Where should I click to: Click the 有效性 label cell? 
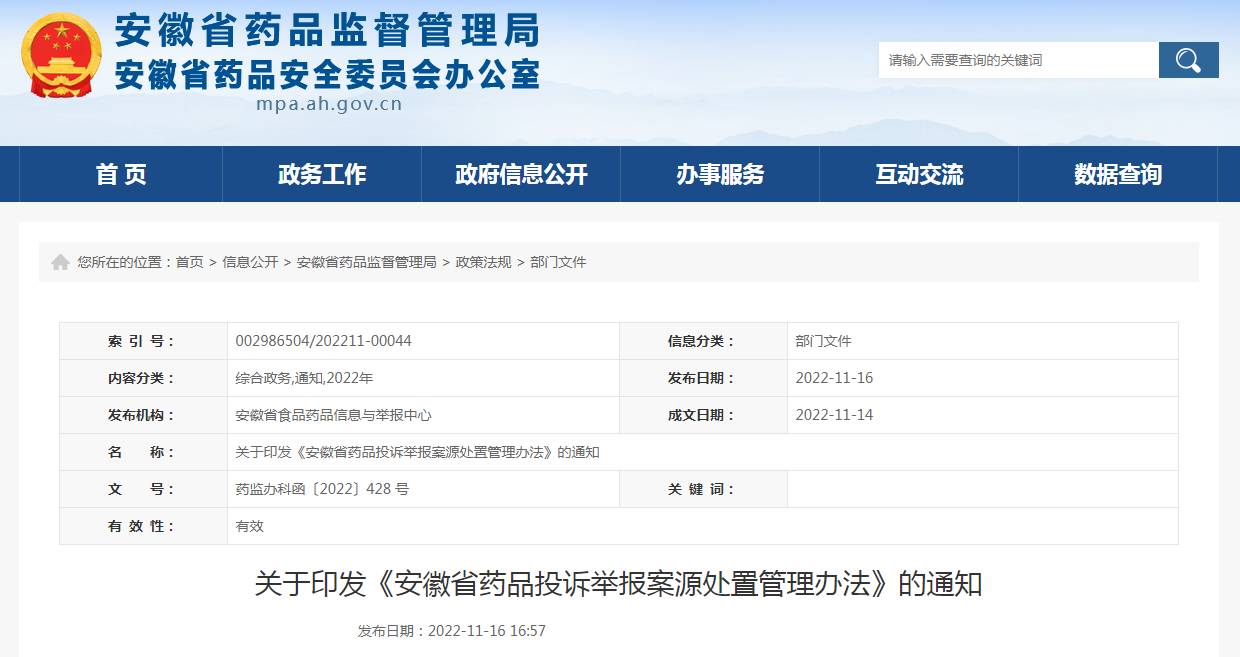(143, 526)
